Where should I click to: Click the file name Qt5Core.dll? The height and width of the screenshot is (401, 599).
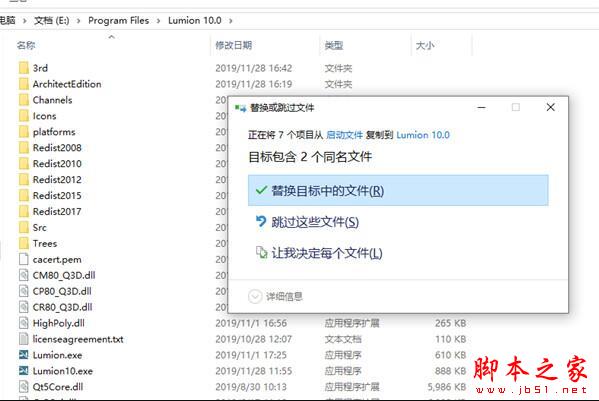tap(58, 387)
